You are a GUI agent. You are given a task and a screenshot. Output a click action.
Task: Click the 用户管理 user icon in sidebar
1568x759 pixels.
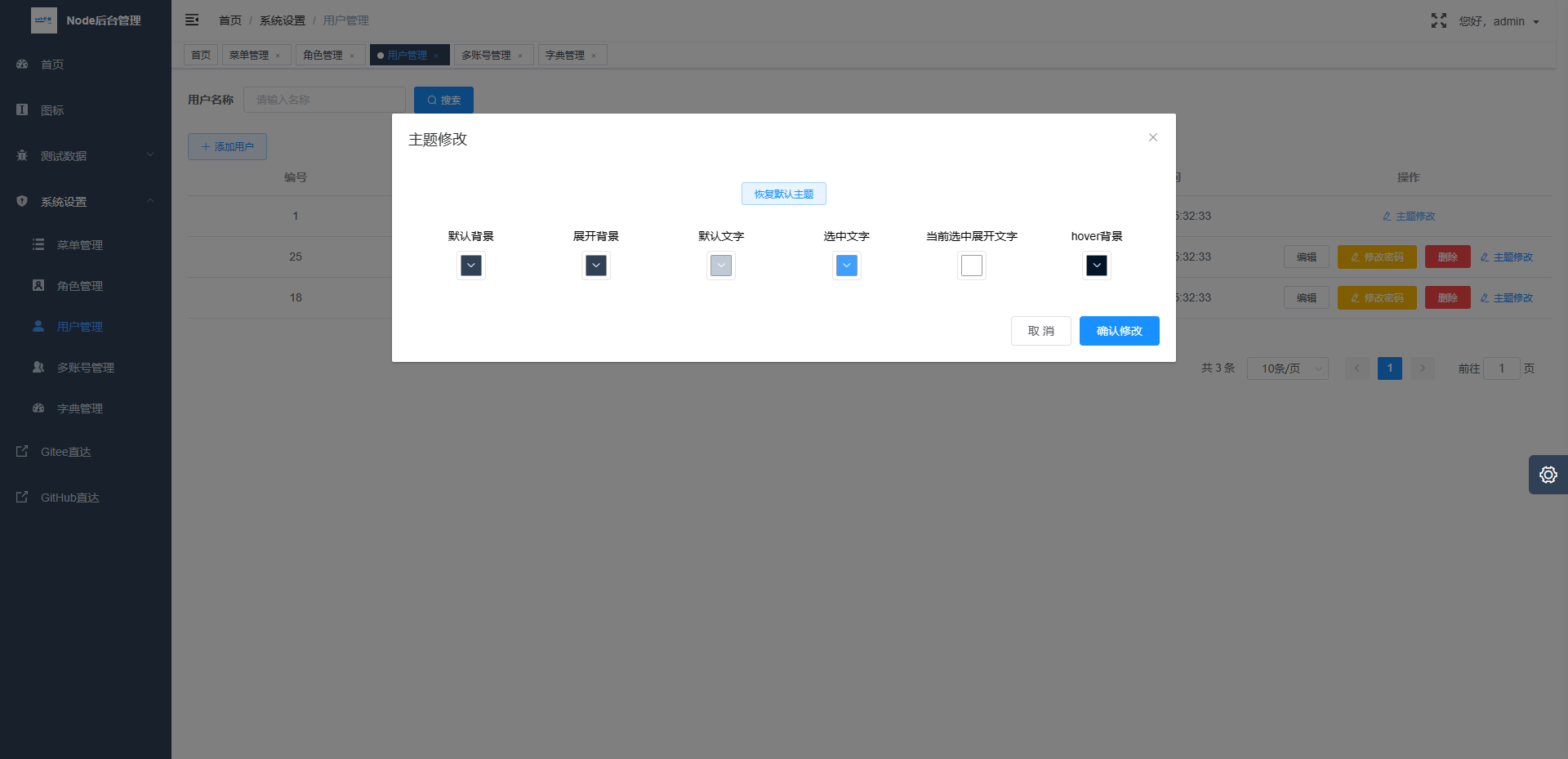(38, 326)
